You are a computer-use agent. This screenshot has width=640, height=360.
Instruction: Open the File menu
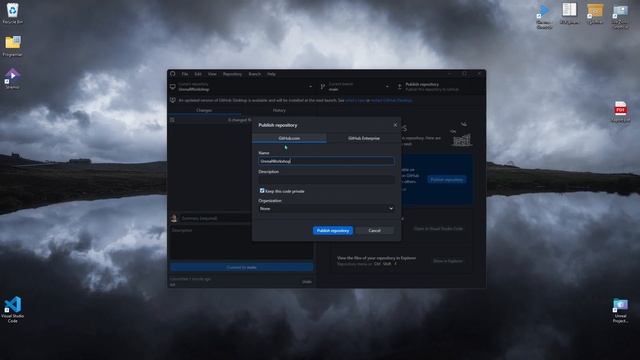[185, 74]
